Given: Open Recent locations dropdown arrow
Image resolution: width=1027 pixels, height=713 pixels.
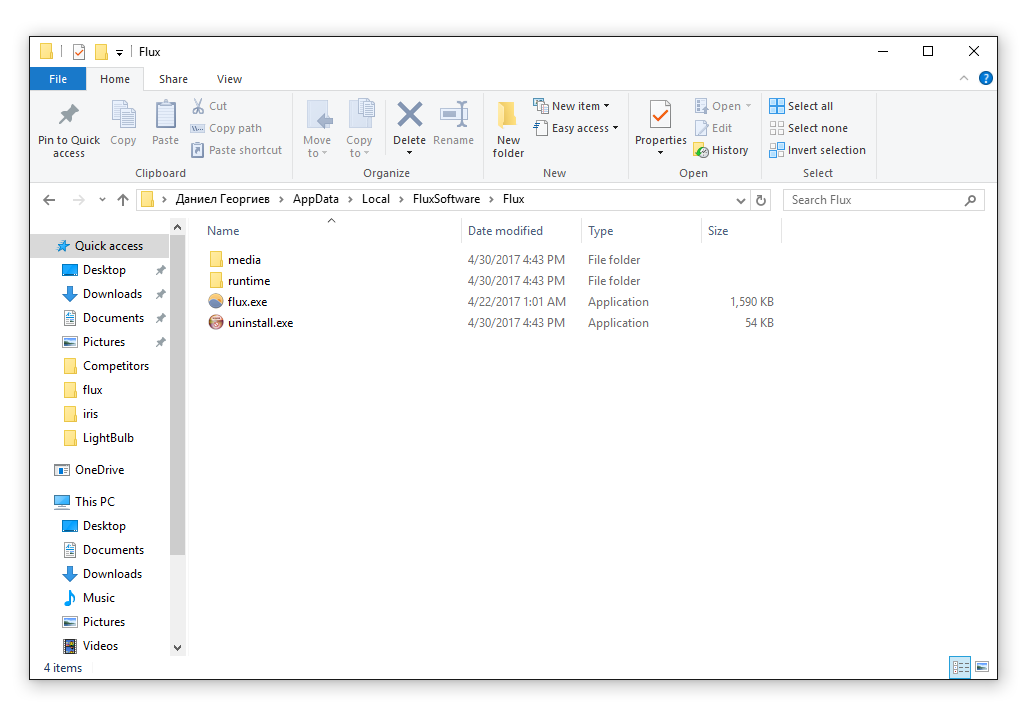Looking at the screenshot, I should point(102,200).
